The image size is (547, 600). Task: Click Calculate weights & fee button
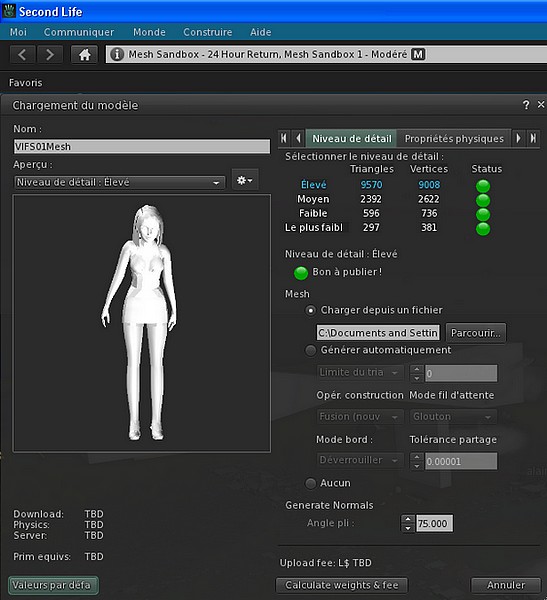342,585
